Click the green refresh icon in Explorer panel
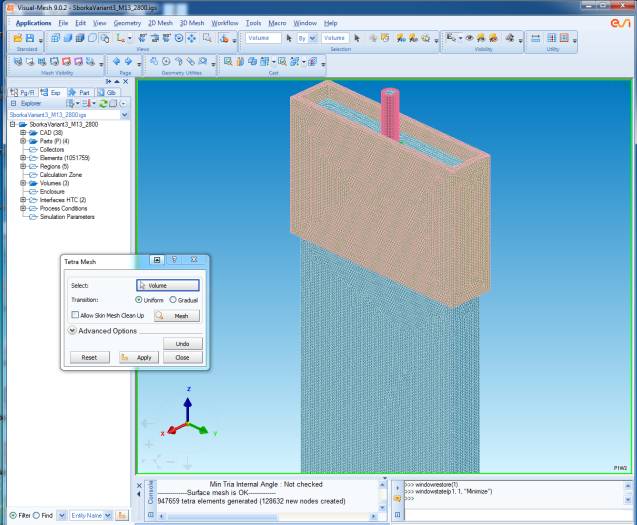Screen dimensions: 637x525 (x=101, y=103)
